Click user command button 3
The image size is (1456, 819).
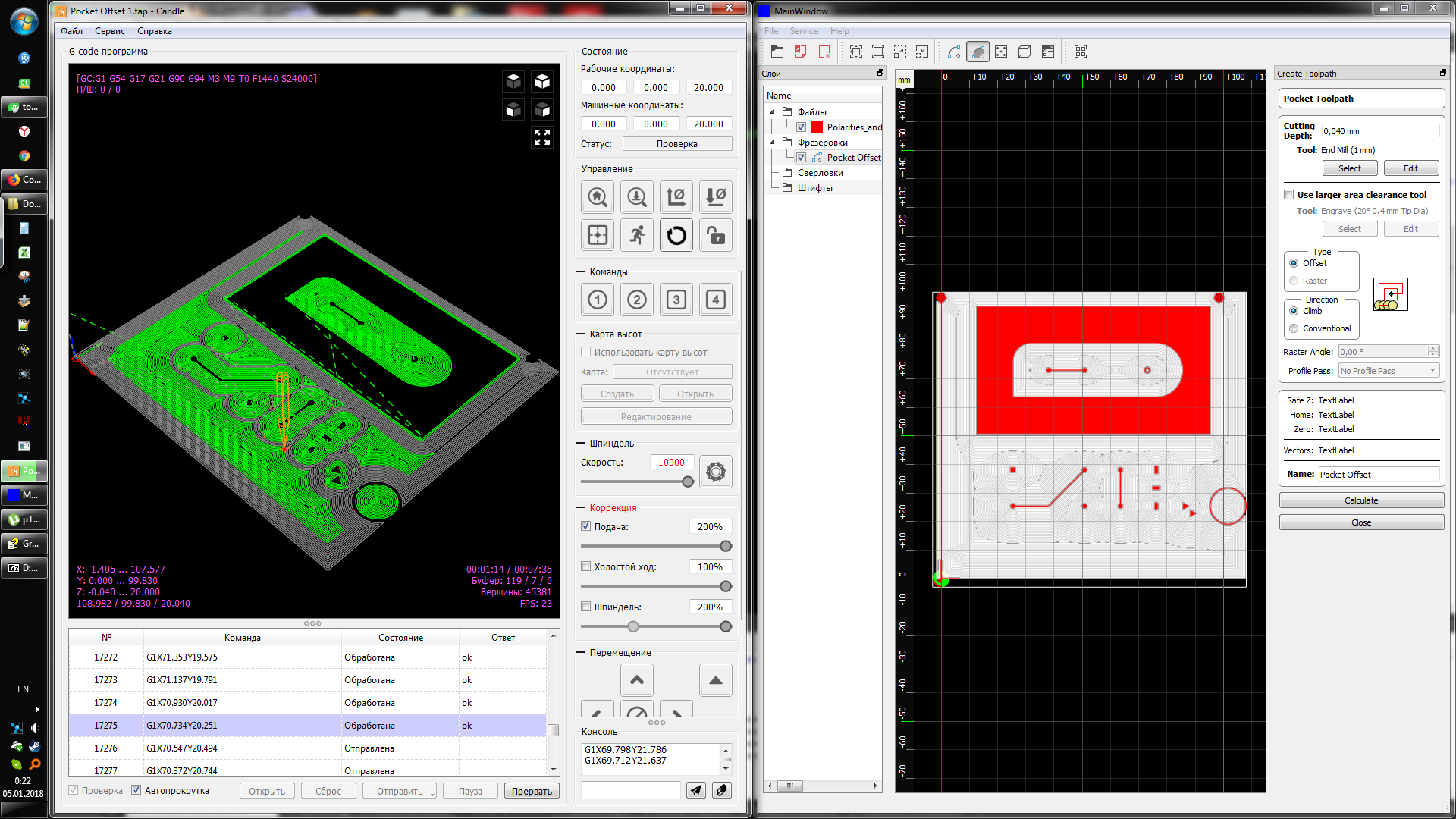click(x=676, y=300)
